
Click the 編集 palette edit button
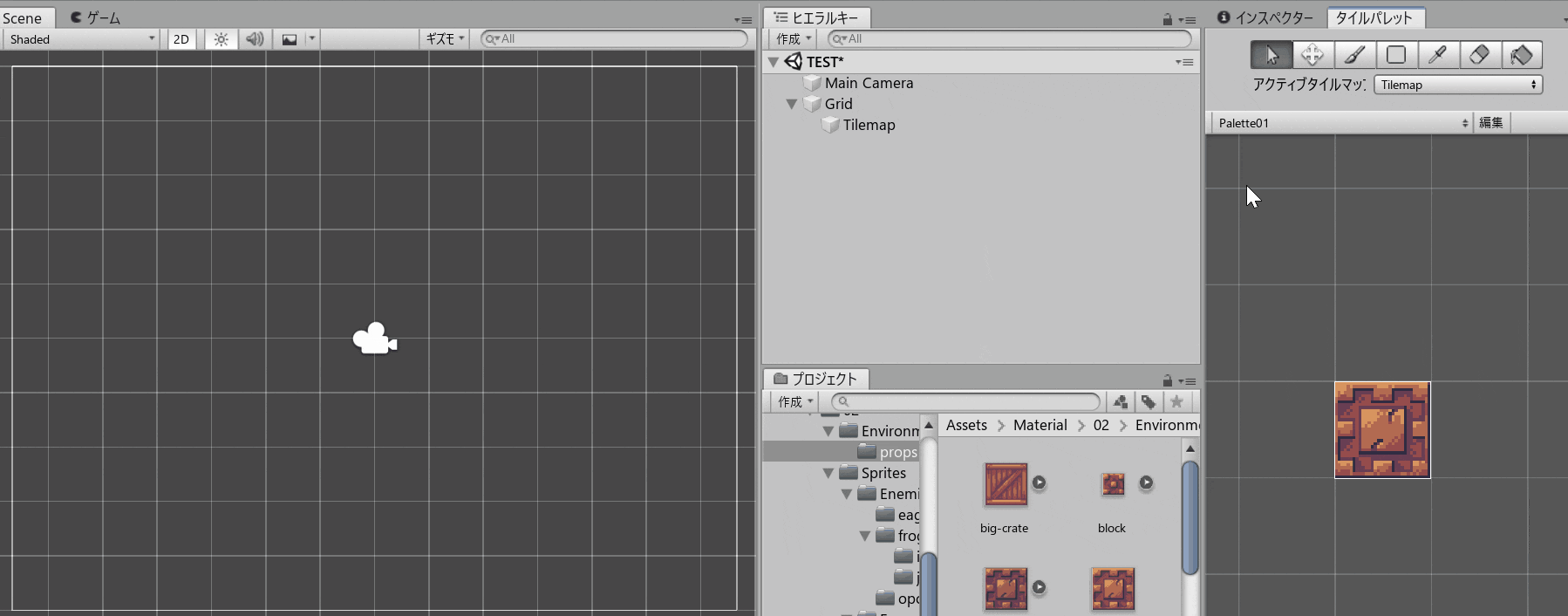coord(1491,123)
